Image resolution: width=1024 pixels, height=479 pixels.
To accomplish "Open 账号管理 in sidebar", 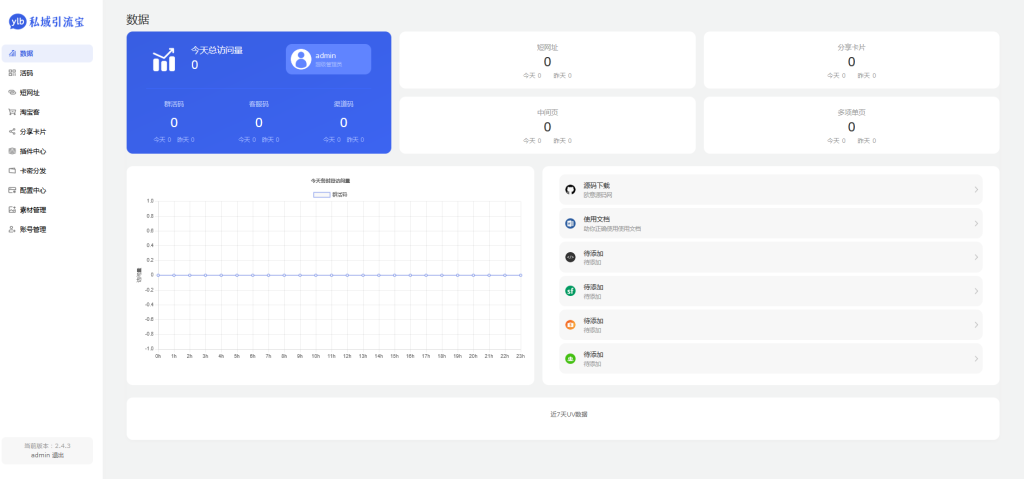I will coord(33,229).
